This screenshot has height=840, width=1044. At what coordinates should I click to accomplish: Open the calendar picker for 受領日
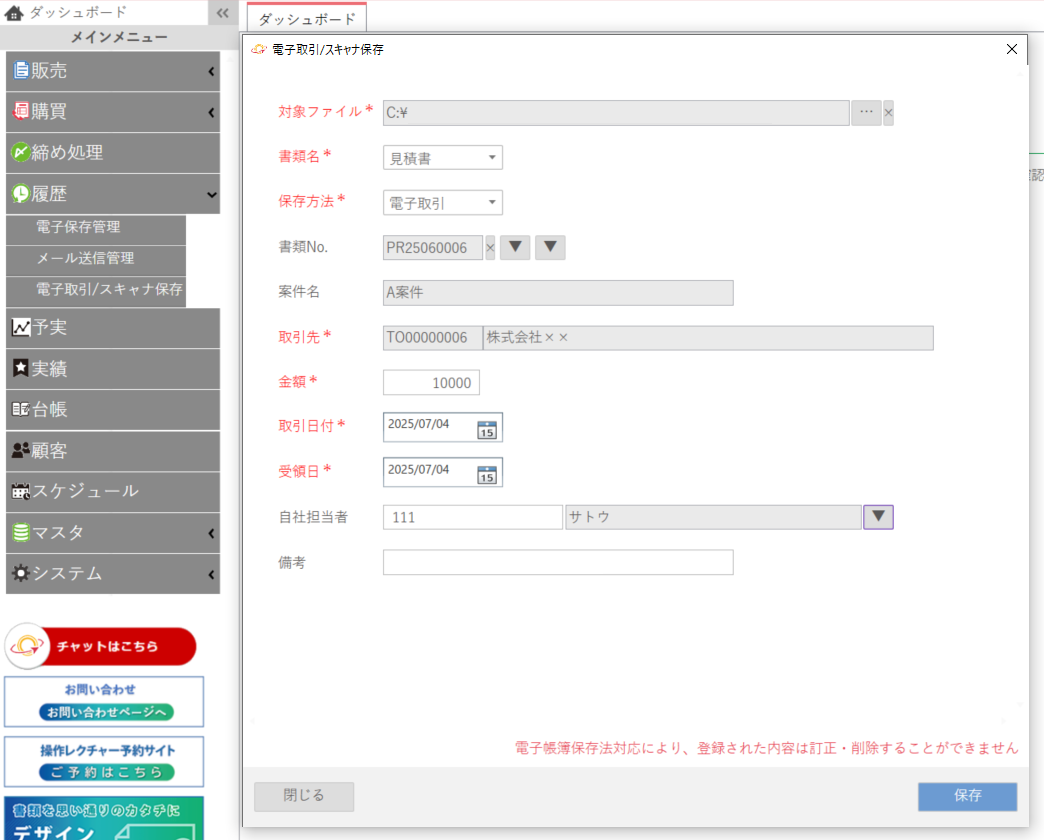tap(487, 473)
